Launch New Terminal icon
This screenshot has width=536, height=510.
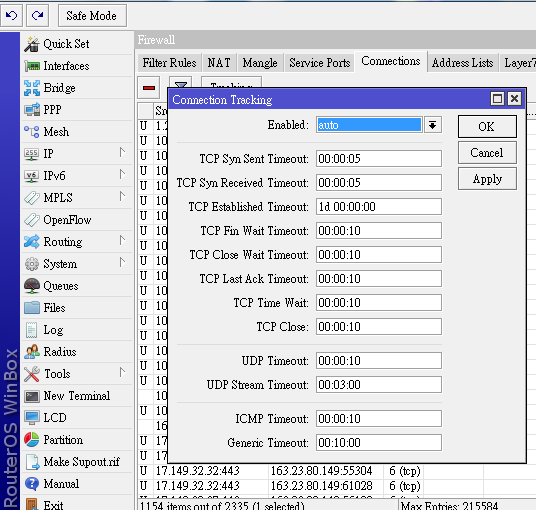pos(32,396)
